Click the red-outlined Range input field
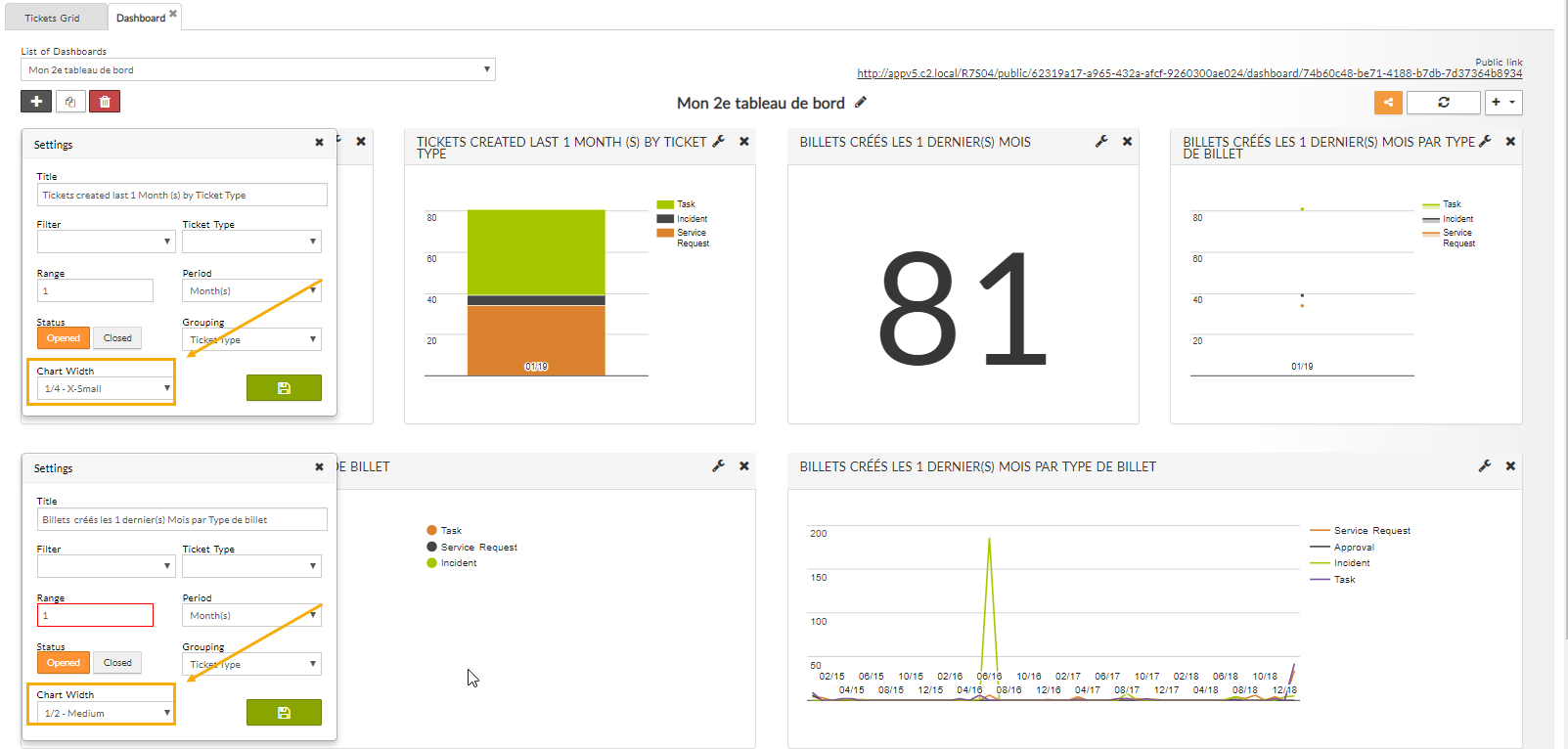This screenshot has height=749, width=1568. pyautogui.click(x=95, y=616)
